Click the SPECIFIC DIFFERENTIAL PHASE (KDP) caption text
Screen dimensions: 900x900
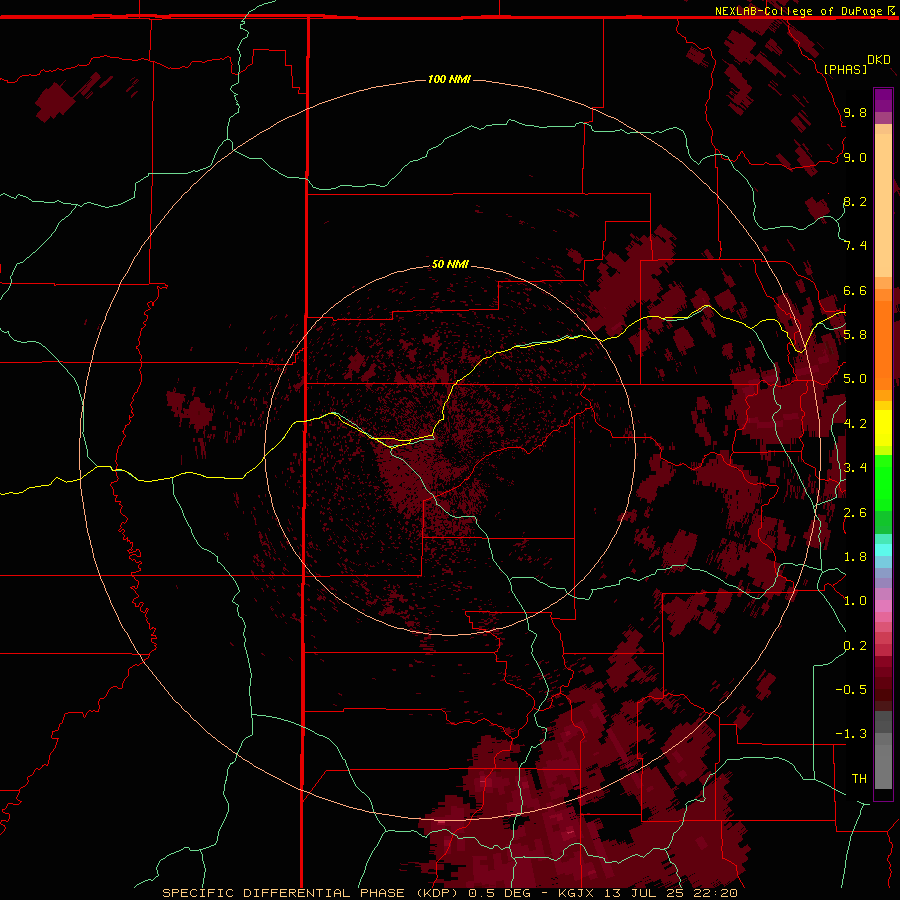click(x=310, y=893)
